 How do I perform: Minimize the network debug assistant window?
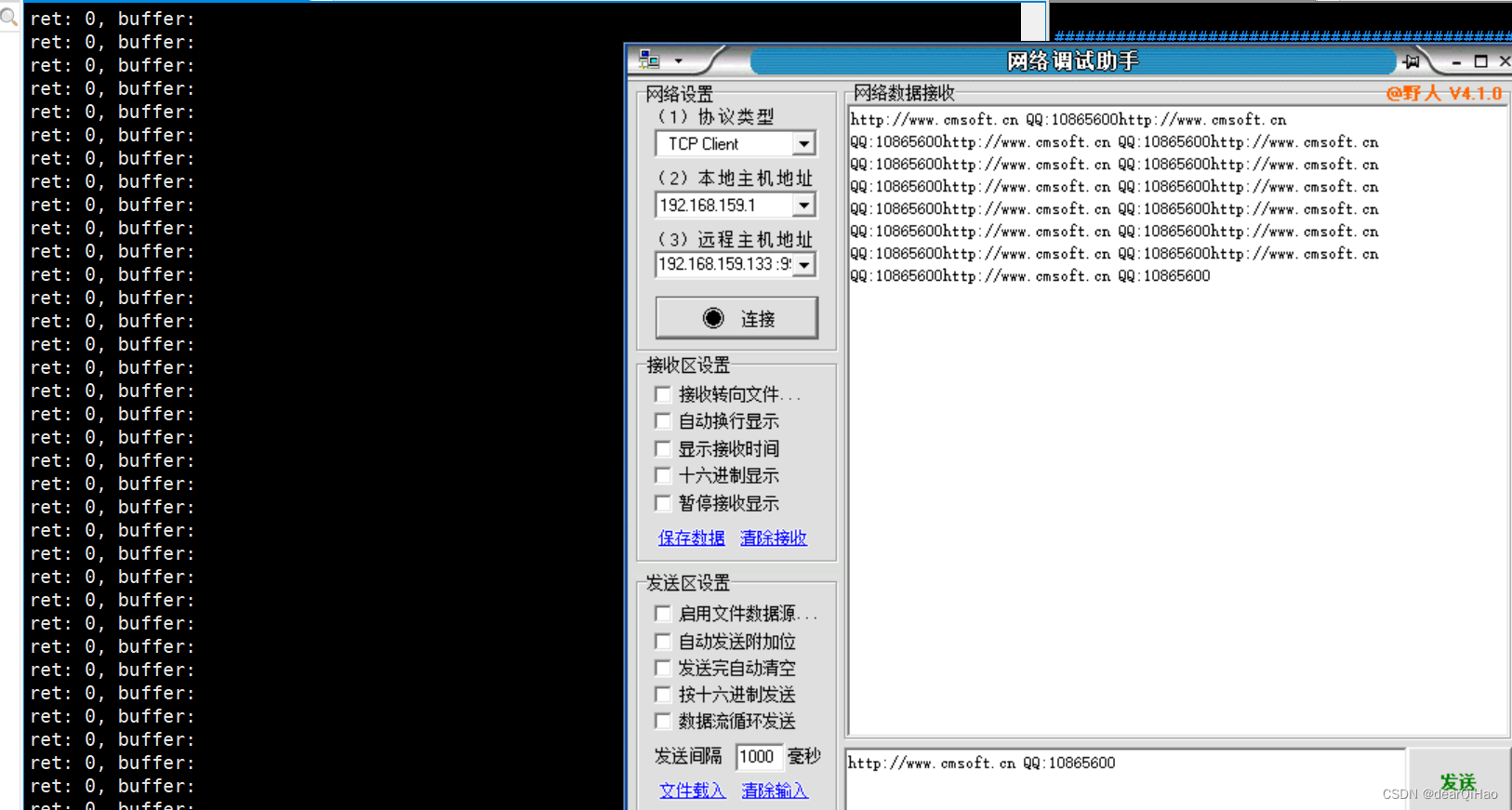coord(1456,62)
